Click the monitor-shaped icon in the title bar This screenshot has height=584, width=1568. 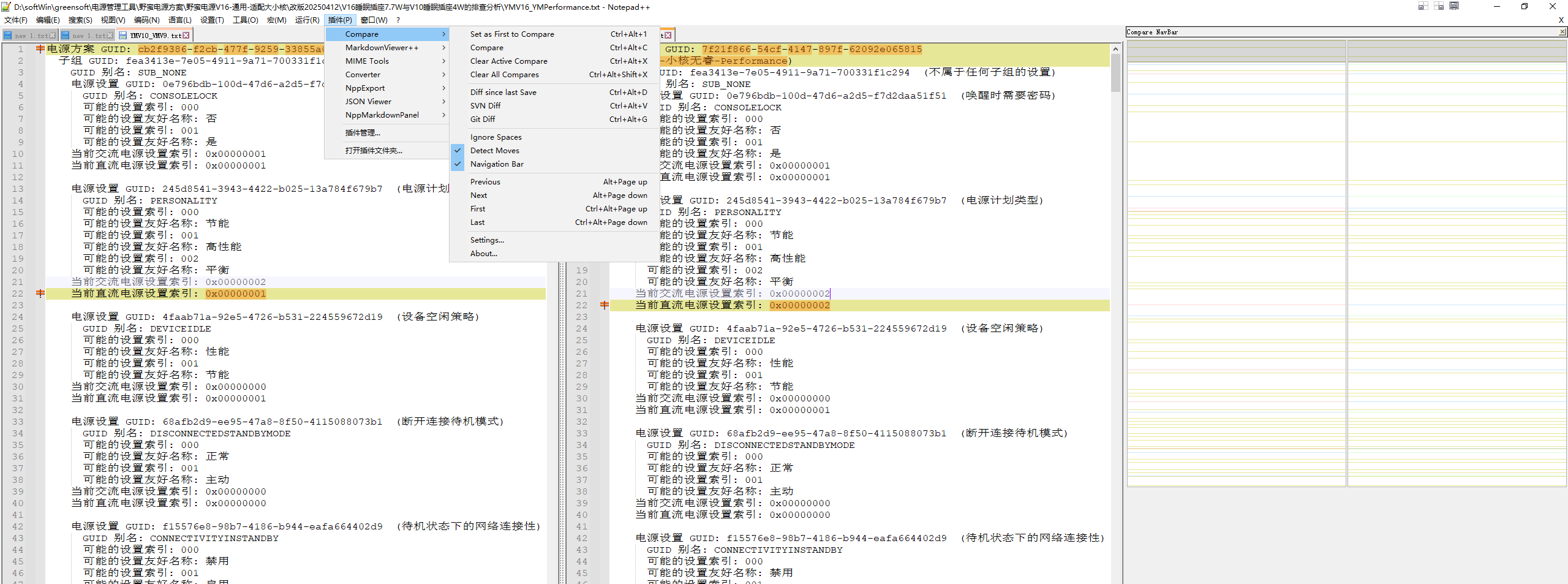tap(1454, 6)
